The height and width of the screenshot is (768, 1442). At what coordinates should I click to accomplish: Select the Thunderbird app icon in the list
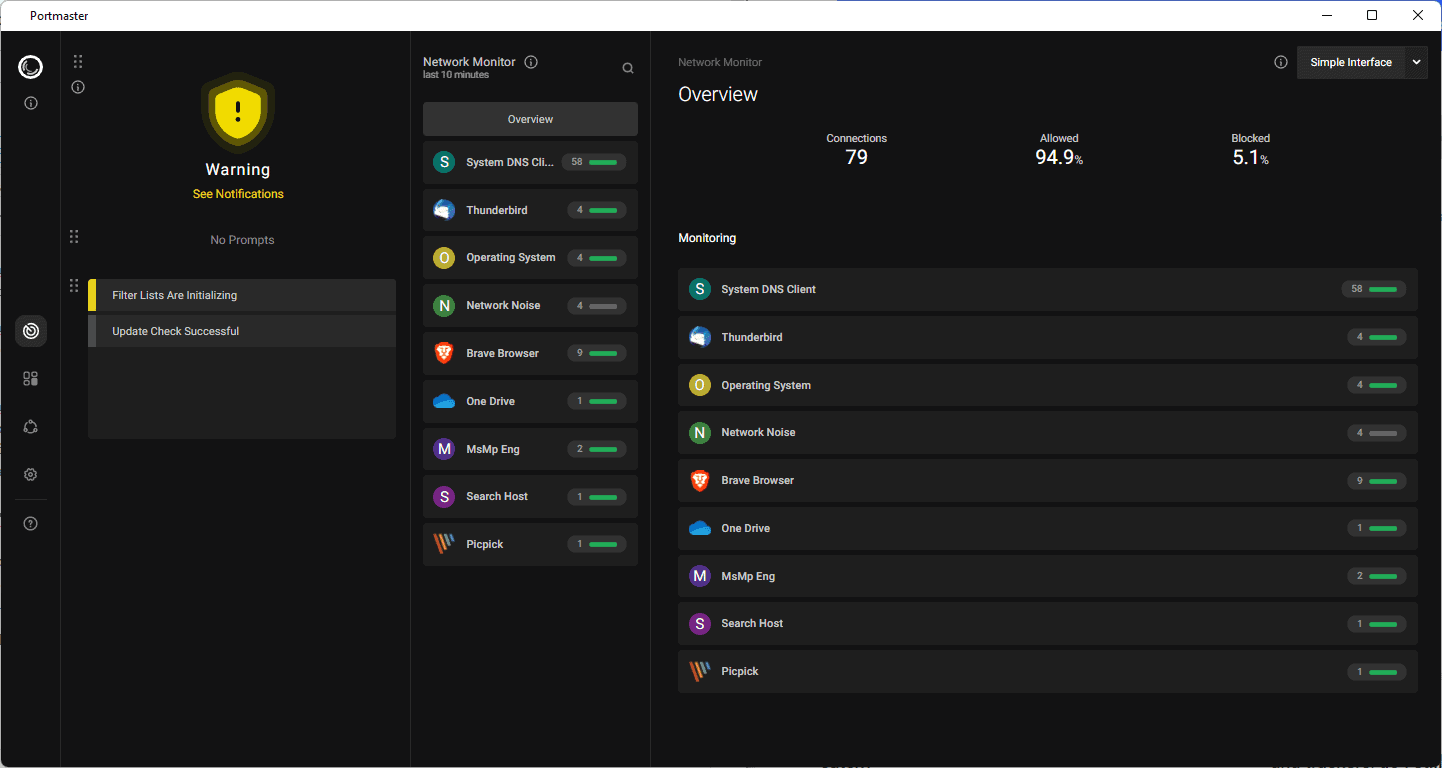point(443,209)
